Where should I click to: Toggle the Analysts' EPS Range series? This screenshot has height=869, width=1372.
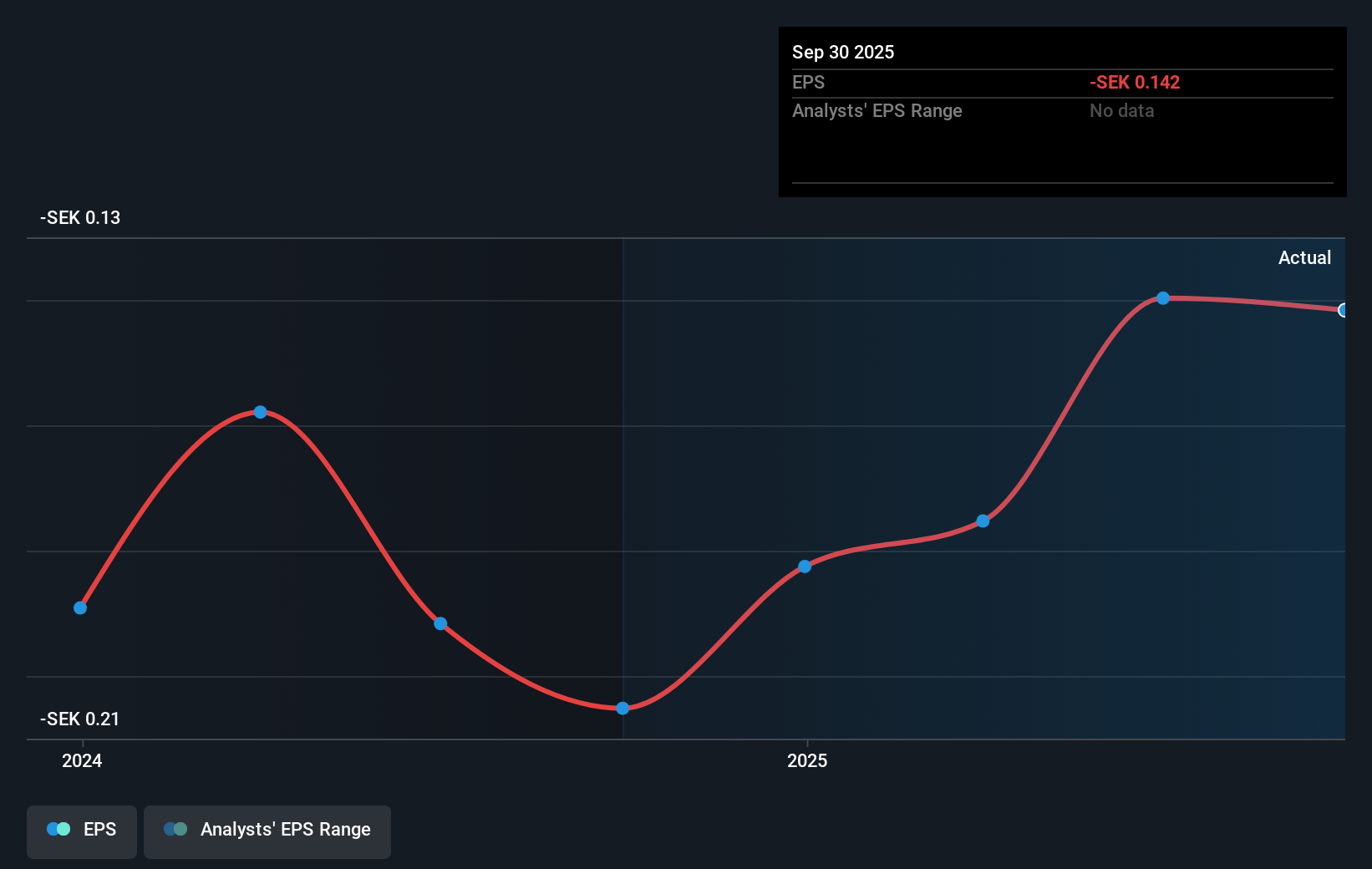pyautogui.click(x=267, y=831)
